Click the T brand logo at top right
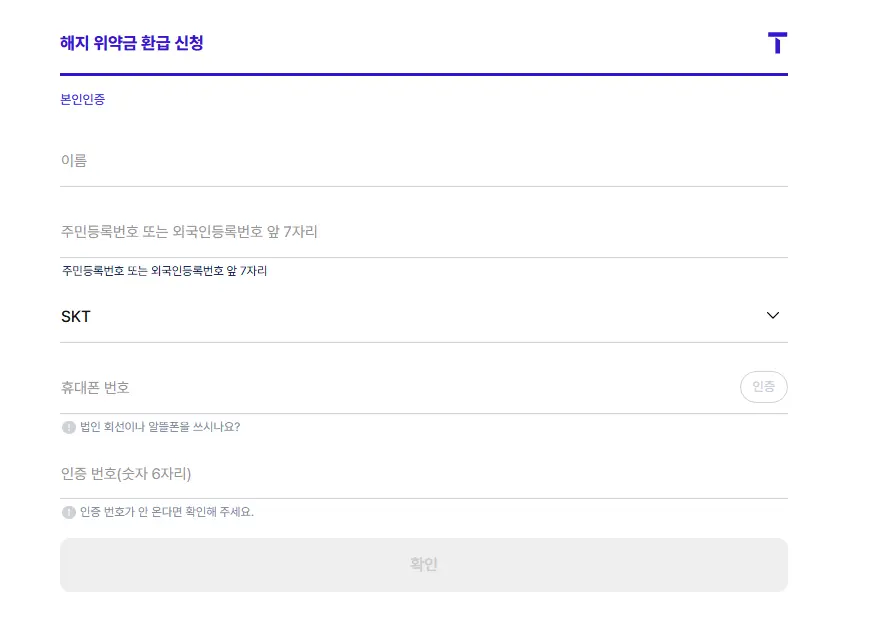Screen dimensions: 883x633 (x=777, y=43)
